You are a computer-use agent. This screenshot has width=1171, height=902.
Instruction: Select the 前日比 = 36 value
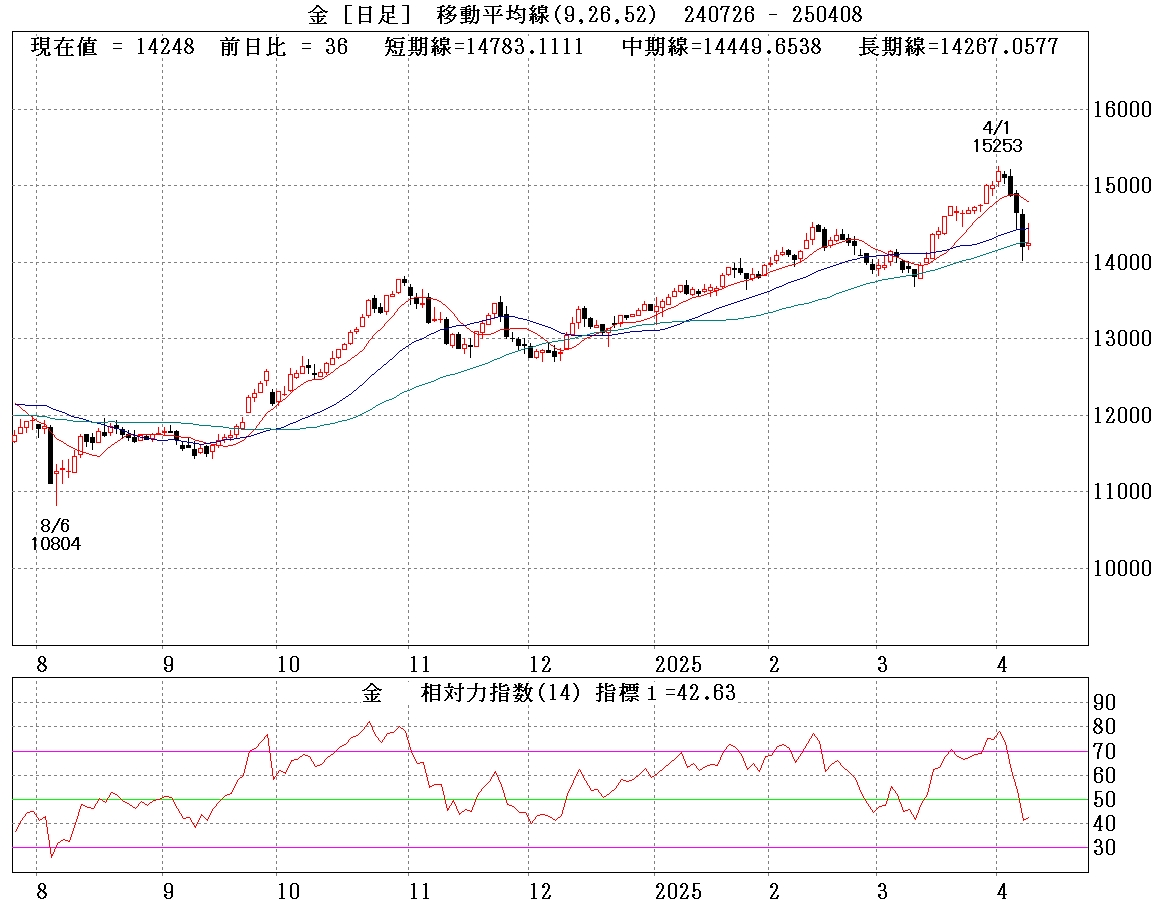283,47
